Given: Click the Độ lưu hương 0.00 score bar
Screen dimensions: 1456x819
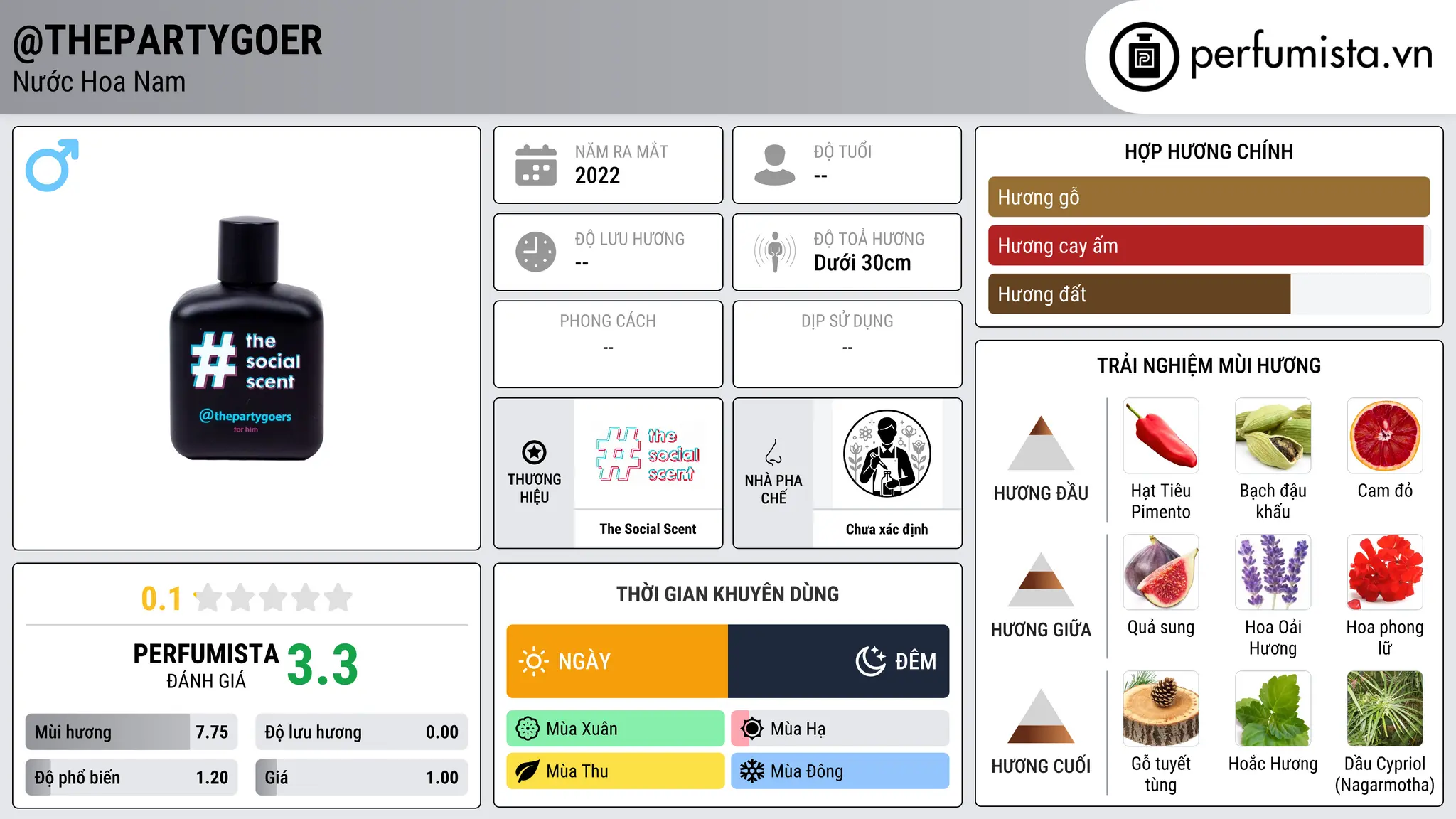Looking at the screenshot, I should [x=361, y=732].
